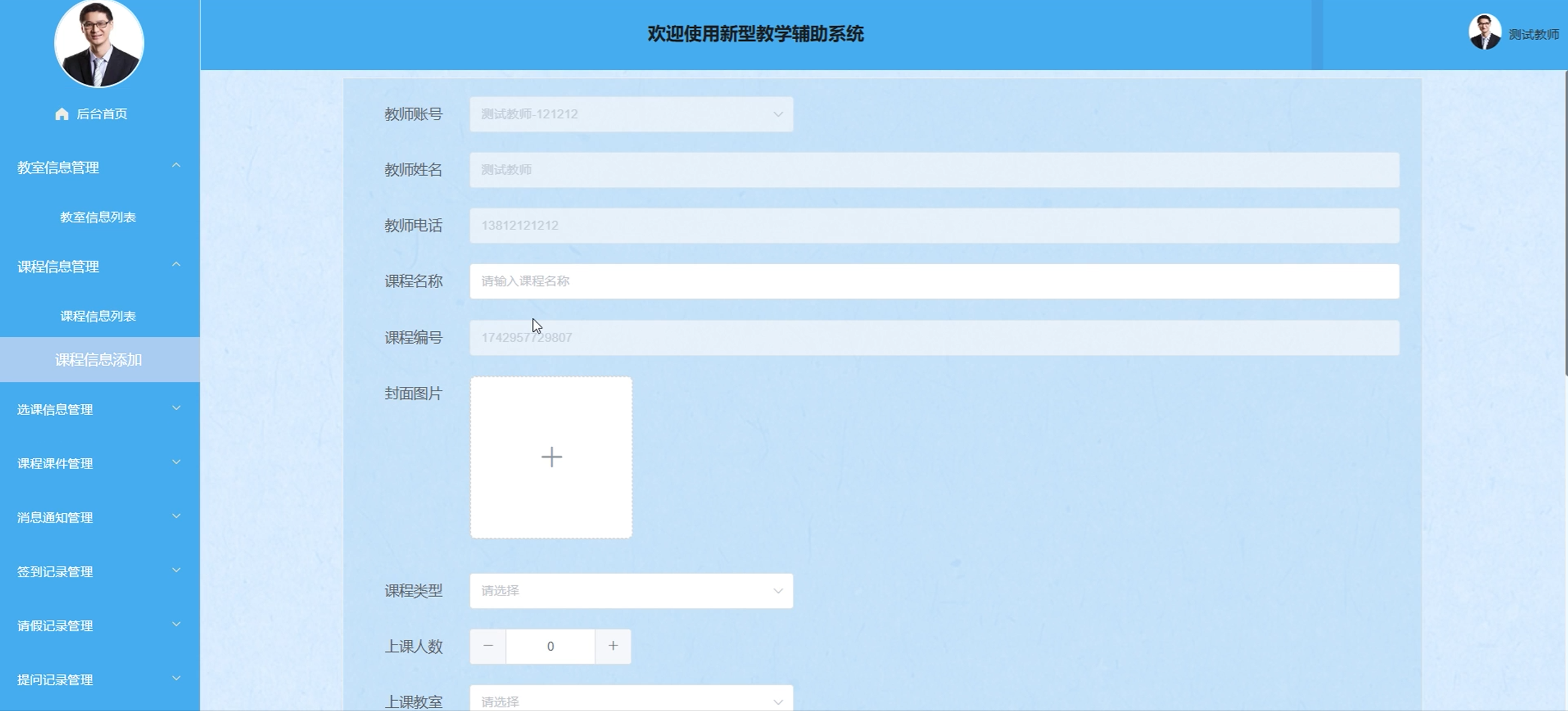
Task: Open 教室信息列表 menu item
Action: (98, 217)
